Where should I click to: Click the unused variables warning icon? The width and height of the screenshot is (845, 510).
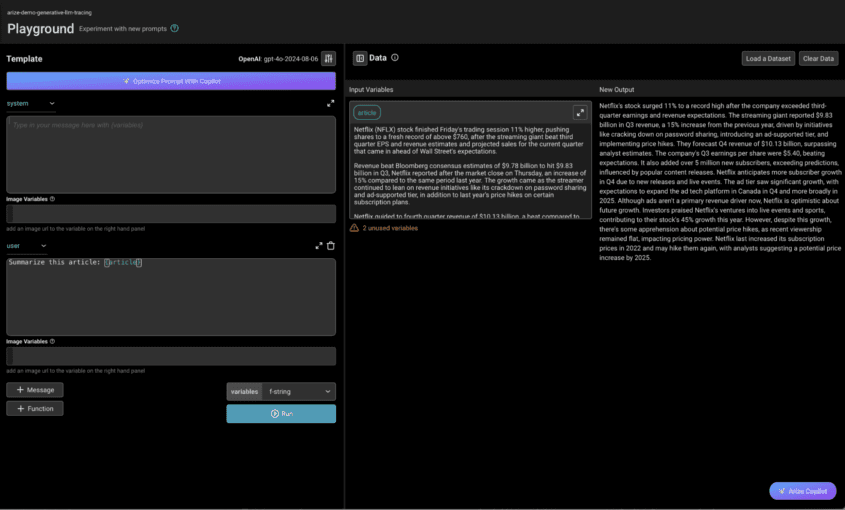[x=354, y=228]
